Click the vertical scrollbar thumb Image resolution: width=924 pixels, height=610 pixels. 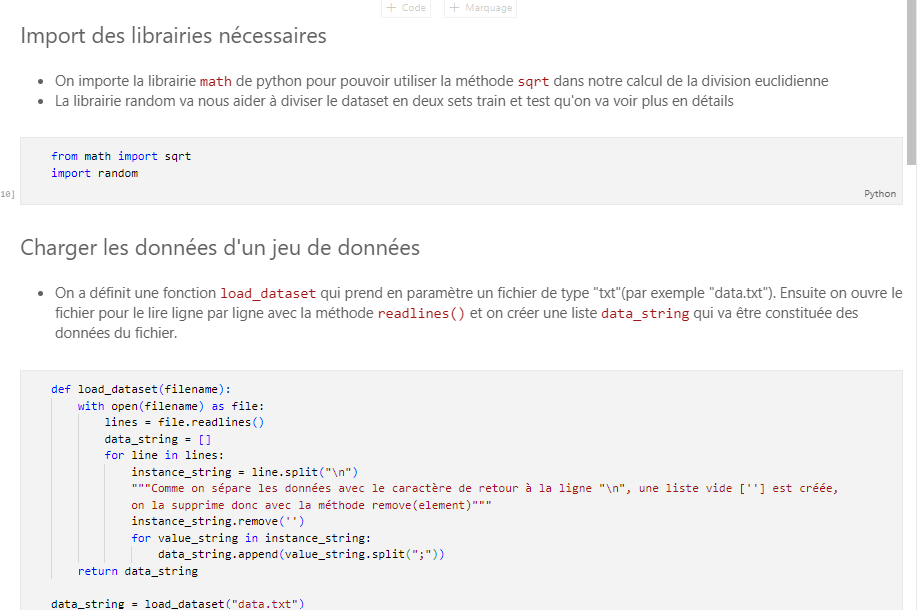(912, 83)
